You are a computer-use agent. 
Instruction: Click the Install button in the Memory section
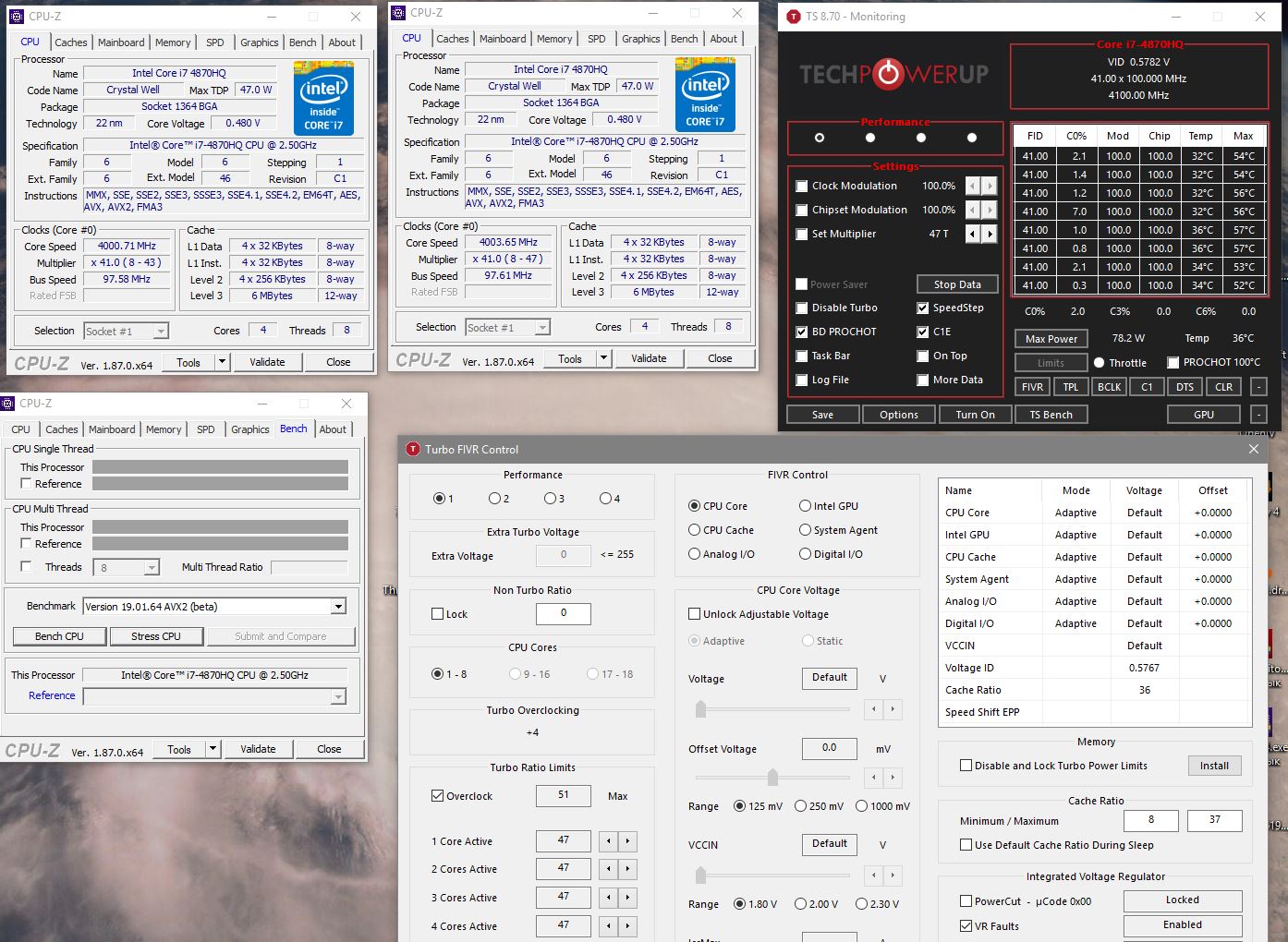click(1214, 766)
